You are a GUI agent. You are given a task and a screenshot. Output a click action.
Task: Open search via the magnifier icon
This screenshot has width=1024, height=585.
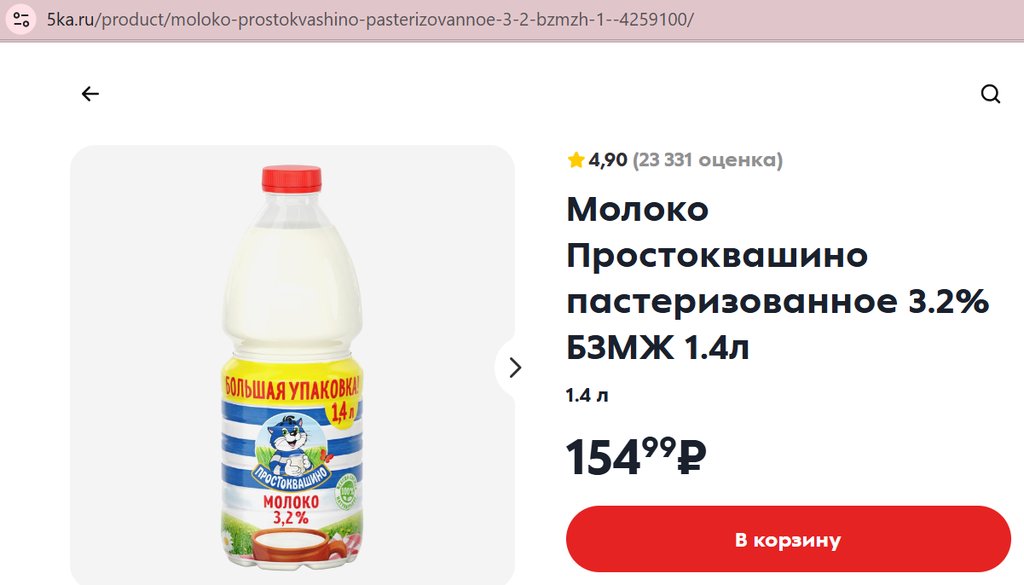tap(990, 94)
